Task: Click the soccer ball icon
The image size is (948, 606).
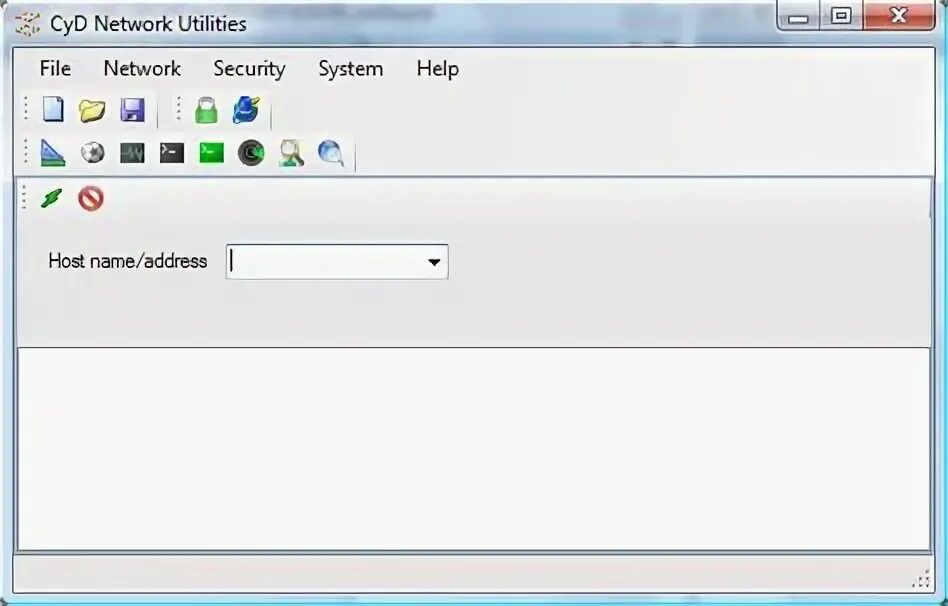Action: (93, 153)
